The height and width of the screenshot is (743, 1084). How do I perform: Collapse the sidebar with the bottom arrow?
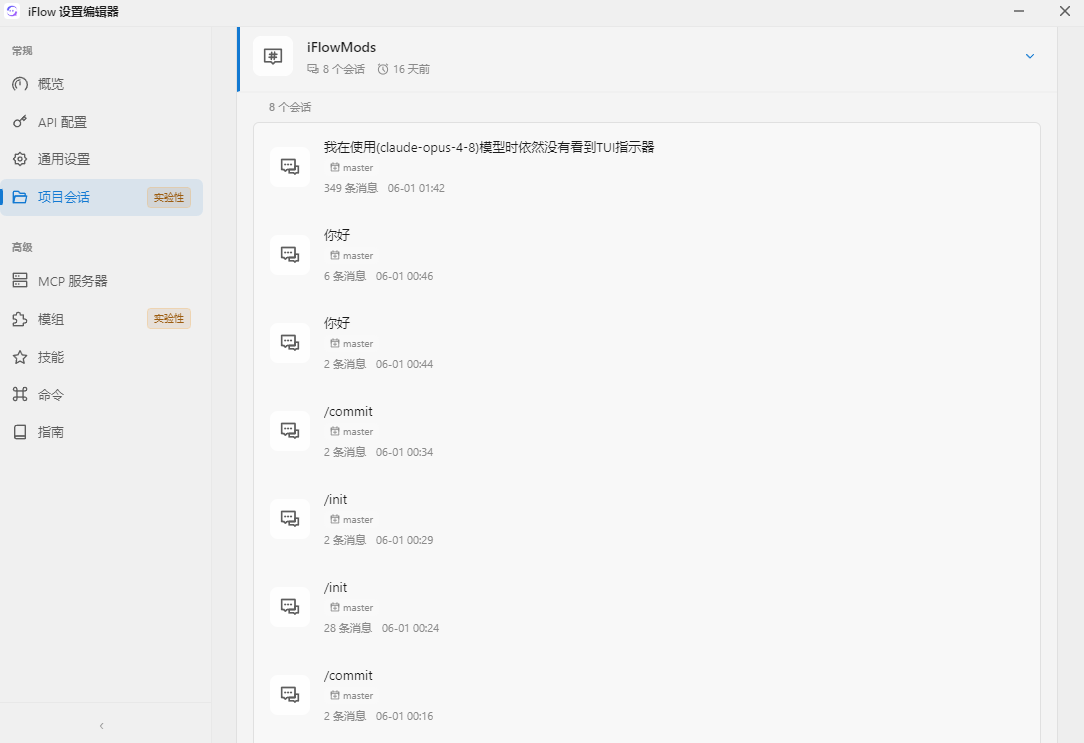[x=102, y=726]
